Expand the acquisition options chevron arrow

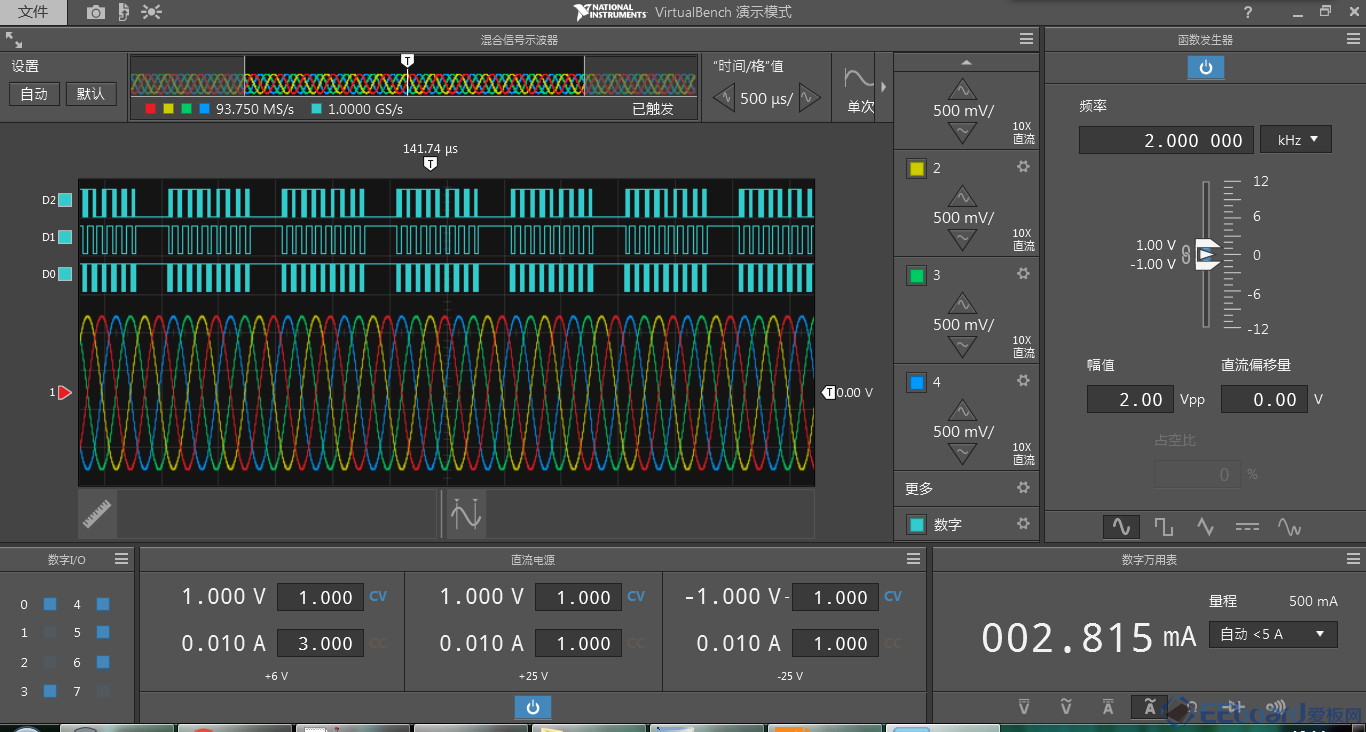point(883,87)
